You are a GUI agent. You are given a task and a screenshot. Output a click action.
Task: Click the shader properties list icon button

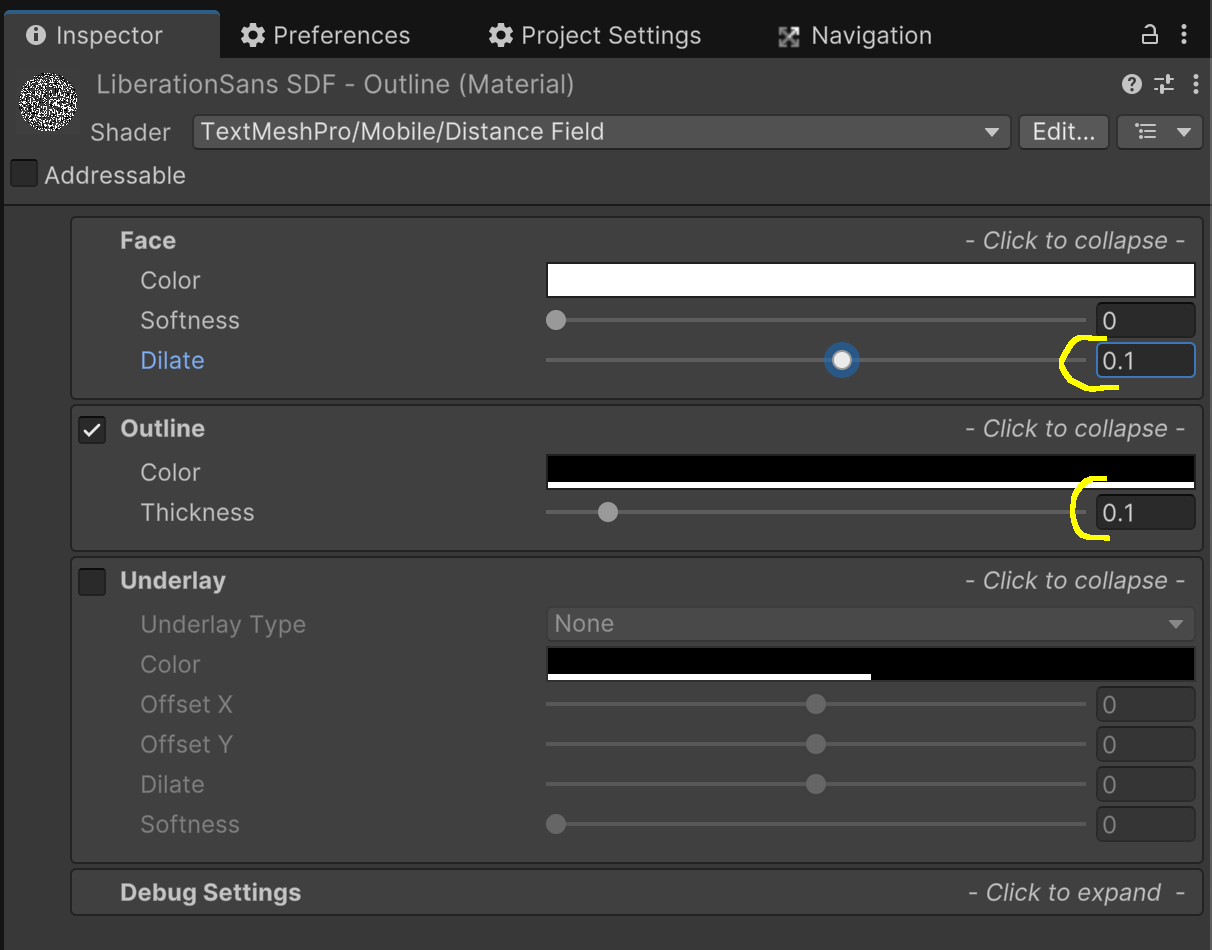click(x=1160, y=132)
